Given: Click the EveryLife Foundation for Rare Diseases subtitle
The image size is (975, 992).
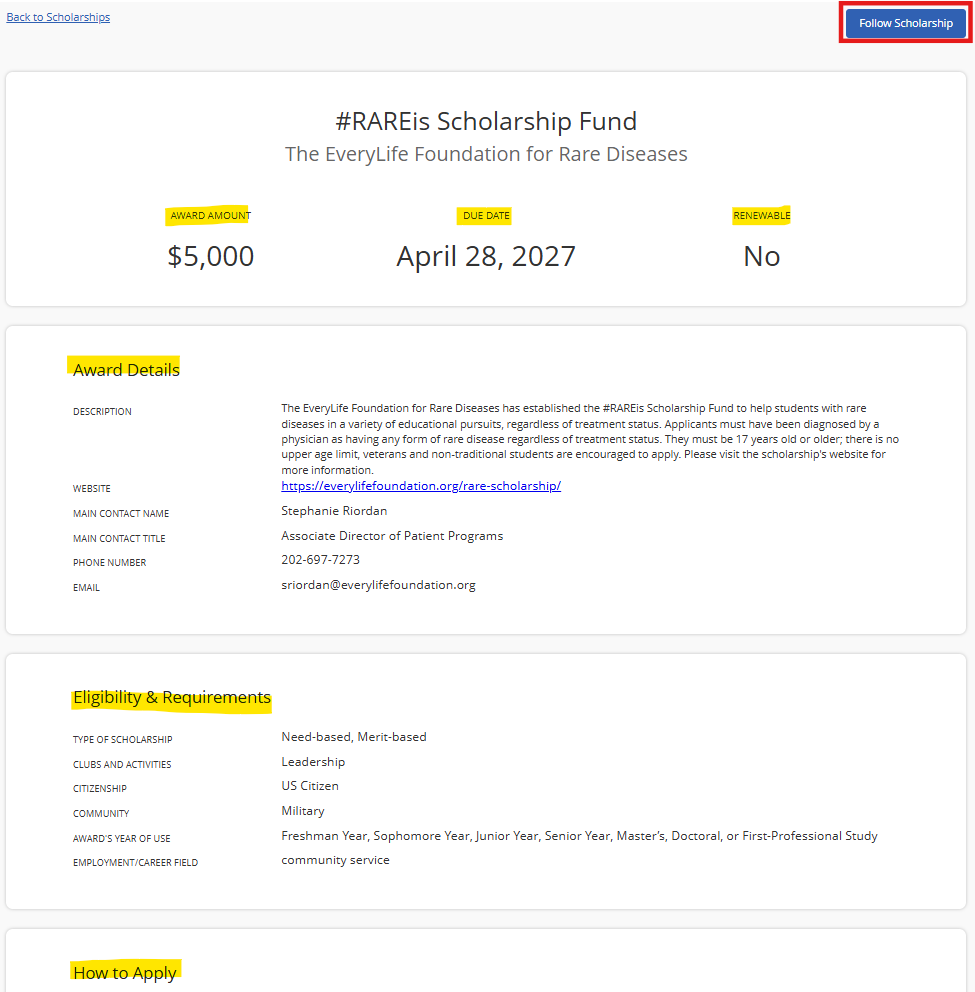Looking at the screenshot, I should pos(486,154).
